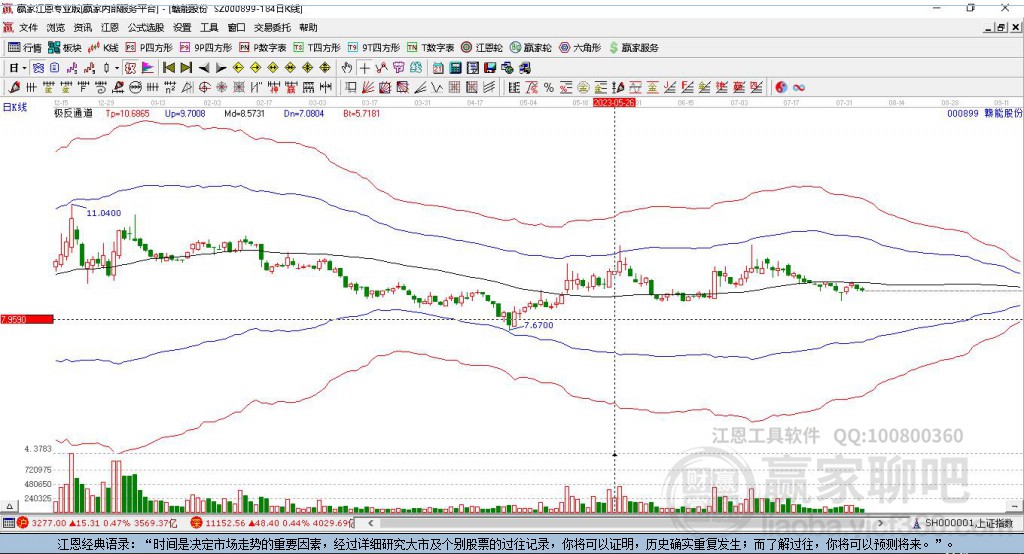This screenshot has height=554, width=1024.
Task: Restore the inner chart window
Action: click(x=1001, y=27)
